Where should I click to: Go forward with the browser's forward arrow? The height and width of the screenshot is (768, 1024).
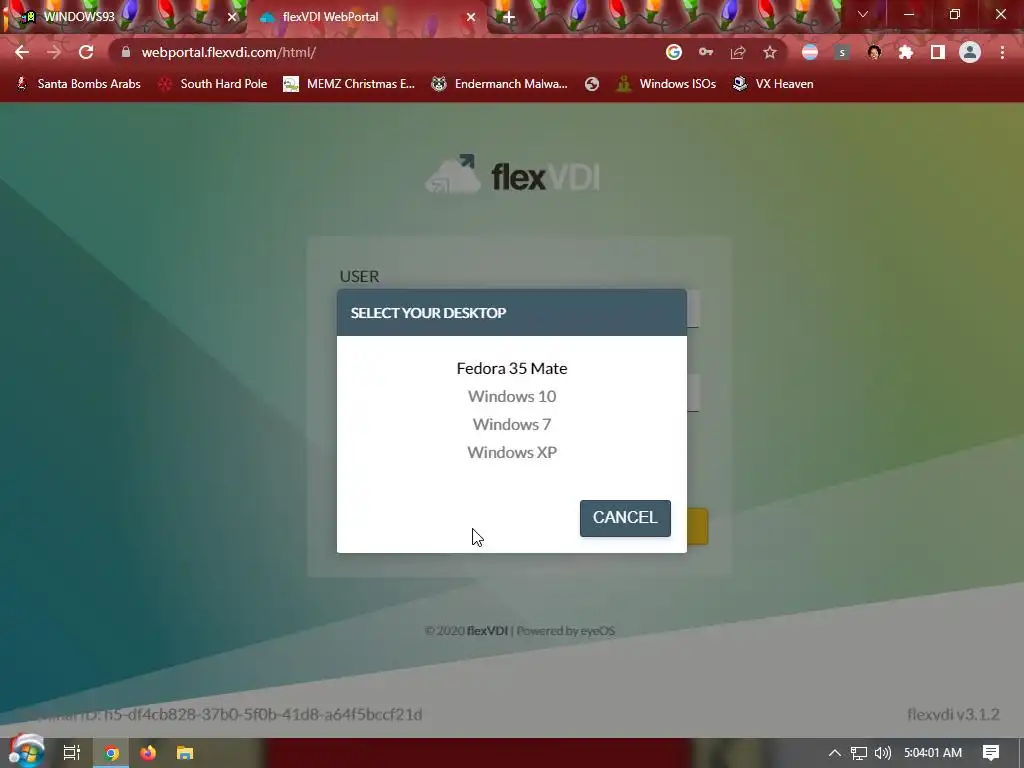click(x=54, y=52)
